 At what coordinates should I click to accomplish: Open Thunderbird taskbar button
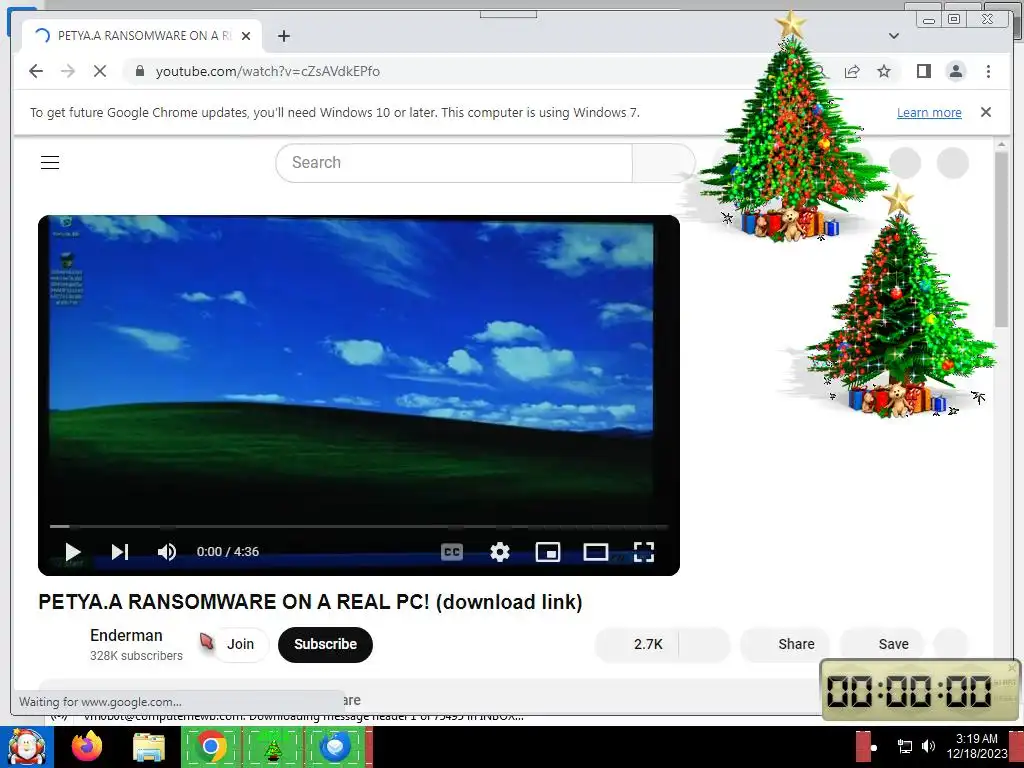335,747
